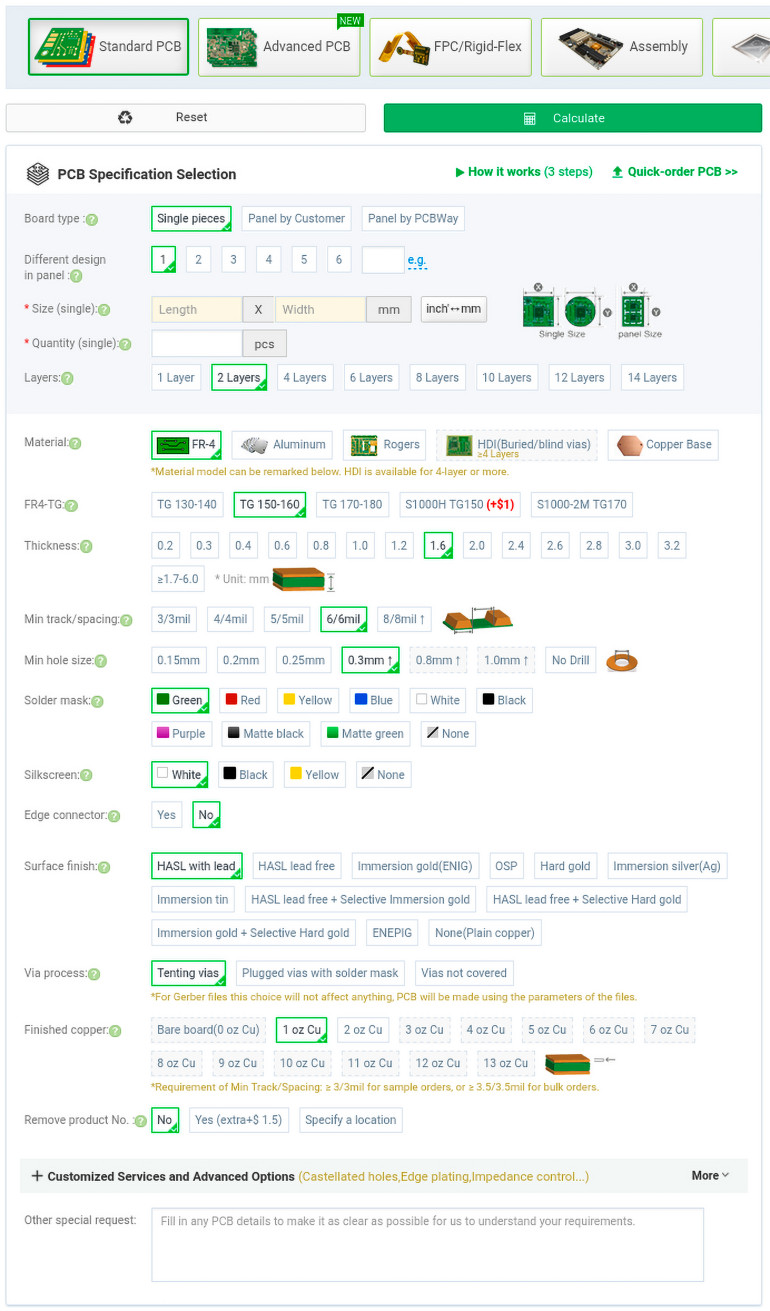Click the Edge connector help icon
Image resolution: width=770 pixels, height=1311 pixels.
(115, 816)
